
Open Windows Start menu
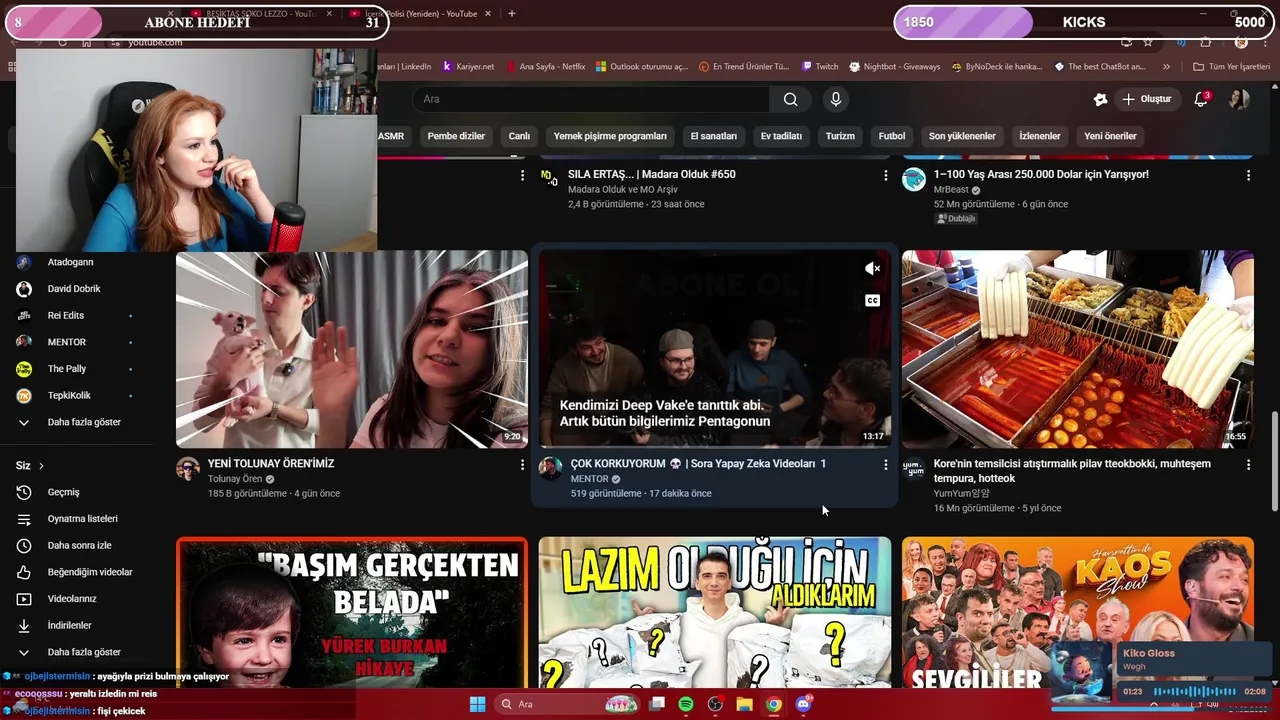coord(477,704)
